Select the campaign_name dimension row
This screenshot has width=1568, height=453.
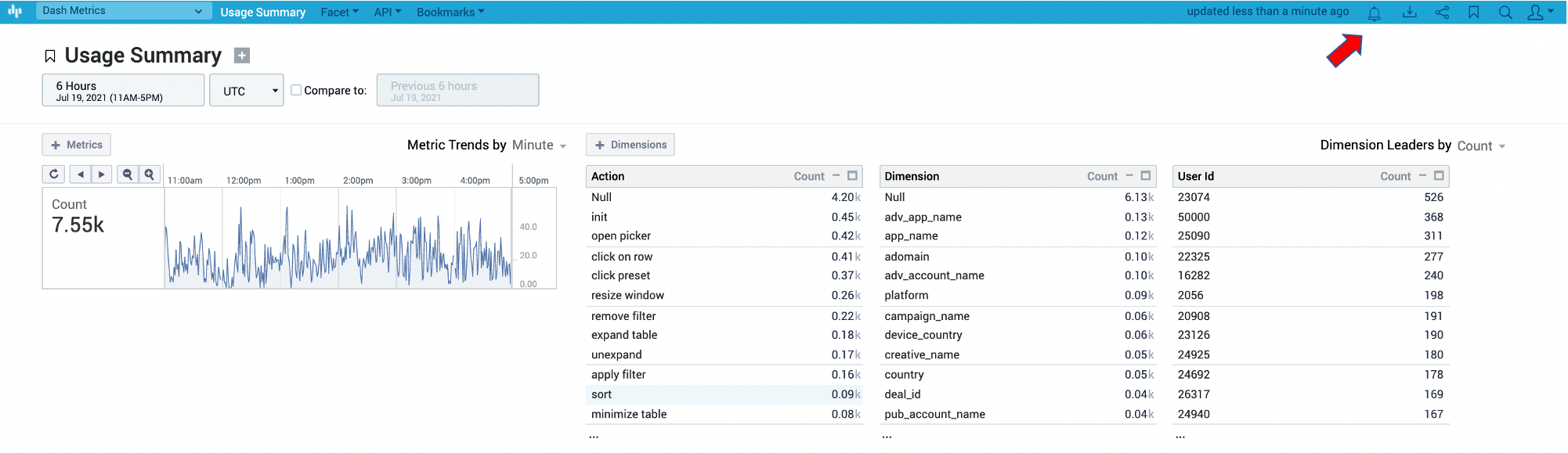pyautogui.click(x=1017, y=316)
